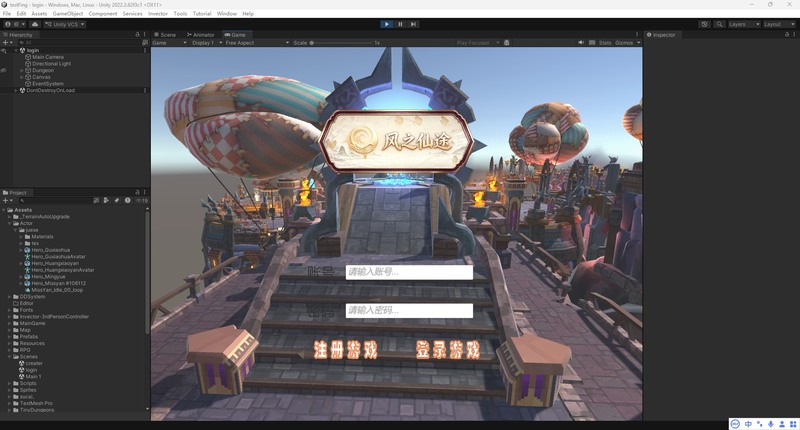
Task: Toggle hidden packages count icon in Project
Action: click(x=141, y=200)
